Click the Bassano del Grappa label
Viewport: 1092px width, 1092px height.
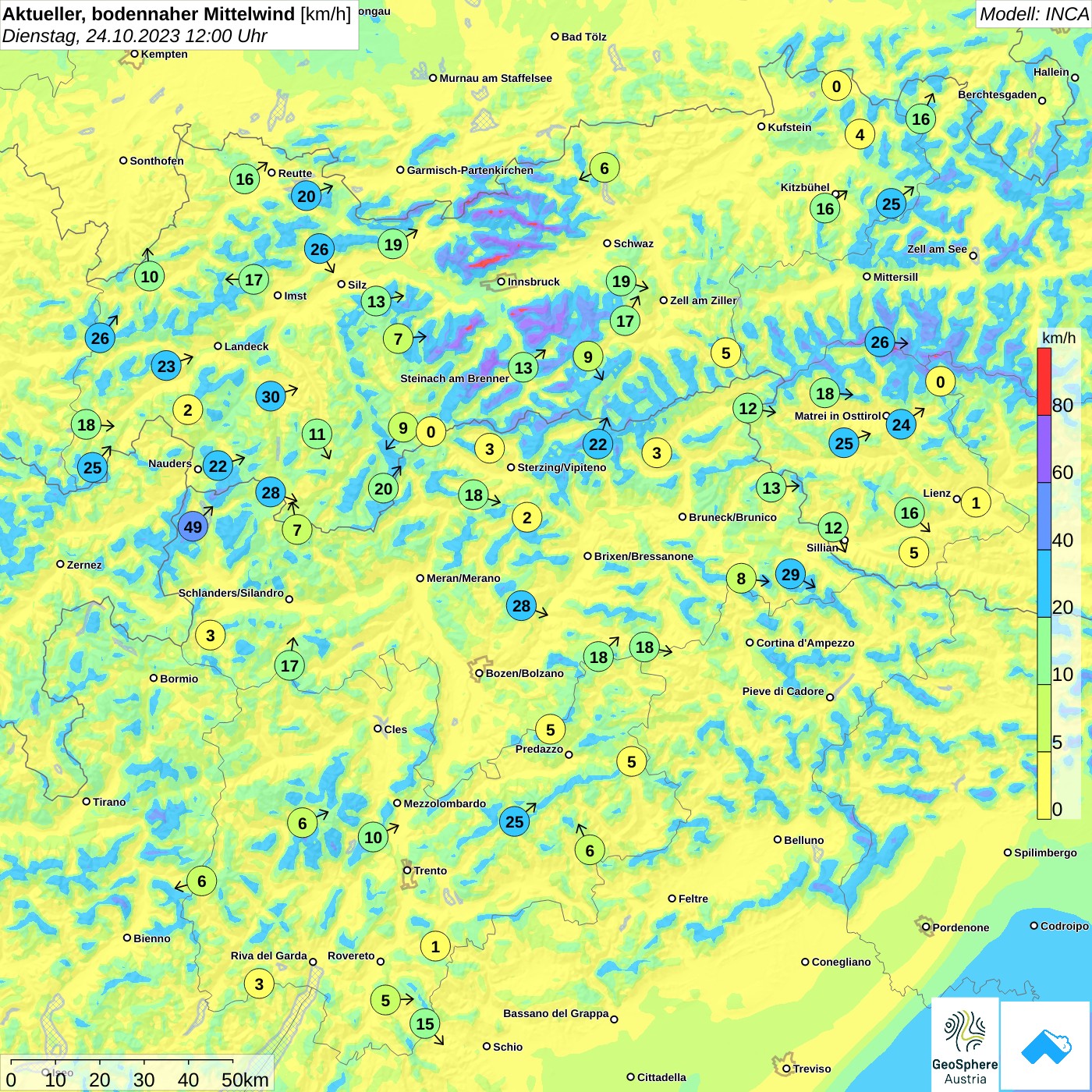click(x=555, y=1013)
